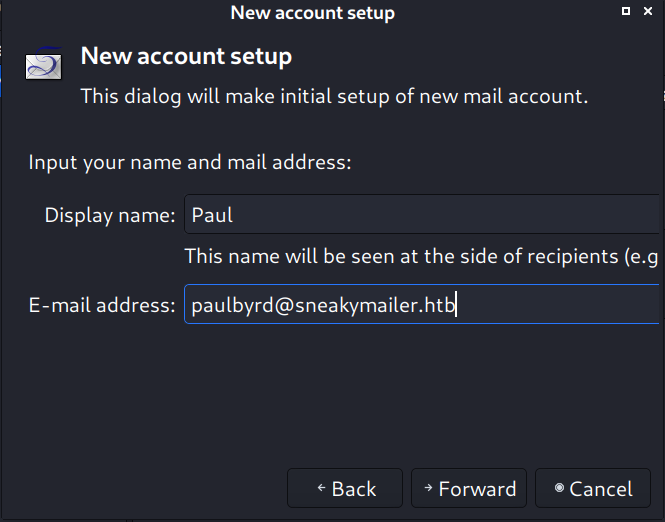
Task: Click the window title in the title bar
Action: tap(312, 13)
